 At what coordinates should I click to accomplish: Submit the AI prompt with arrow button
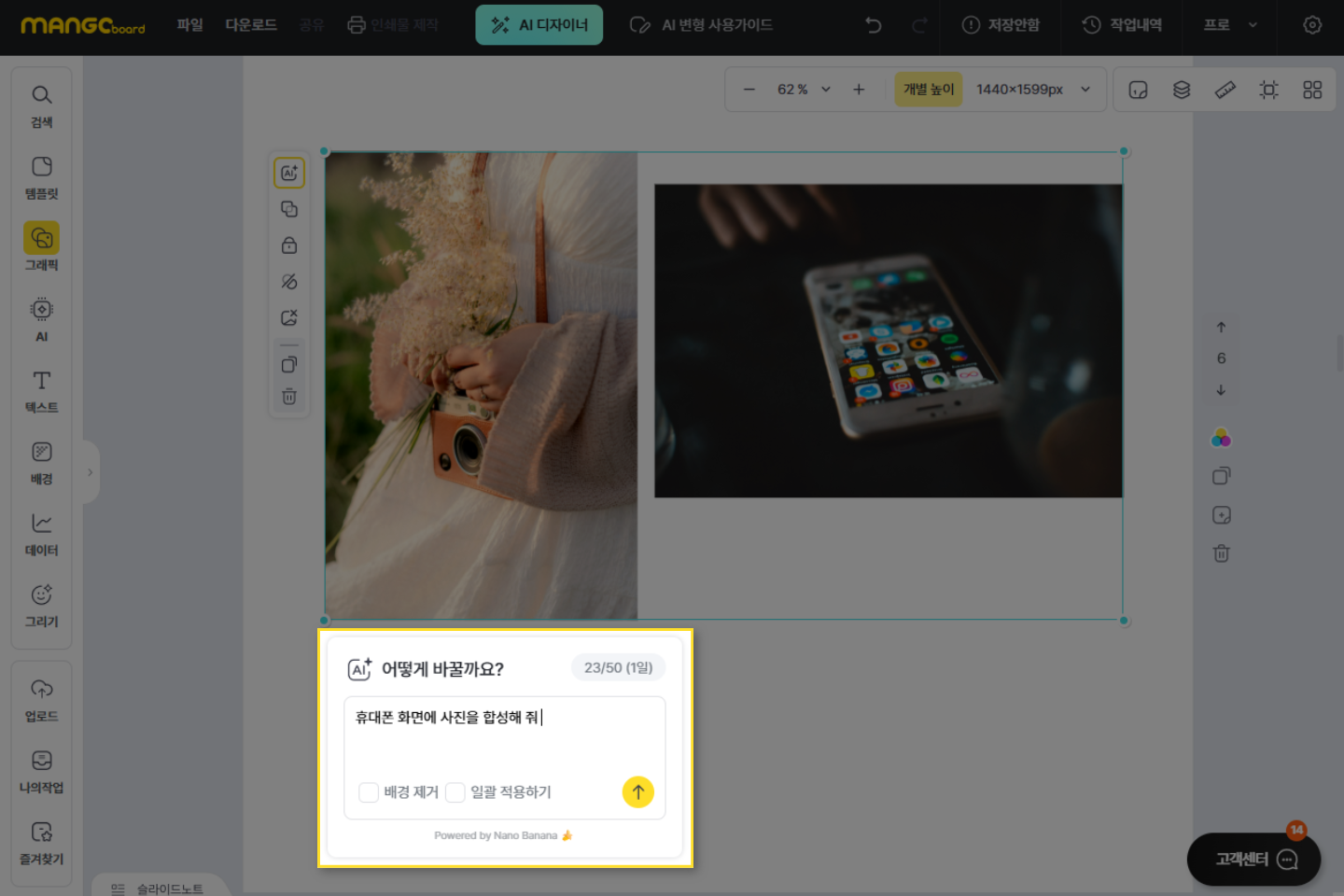coord(637,792)
